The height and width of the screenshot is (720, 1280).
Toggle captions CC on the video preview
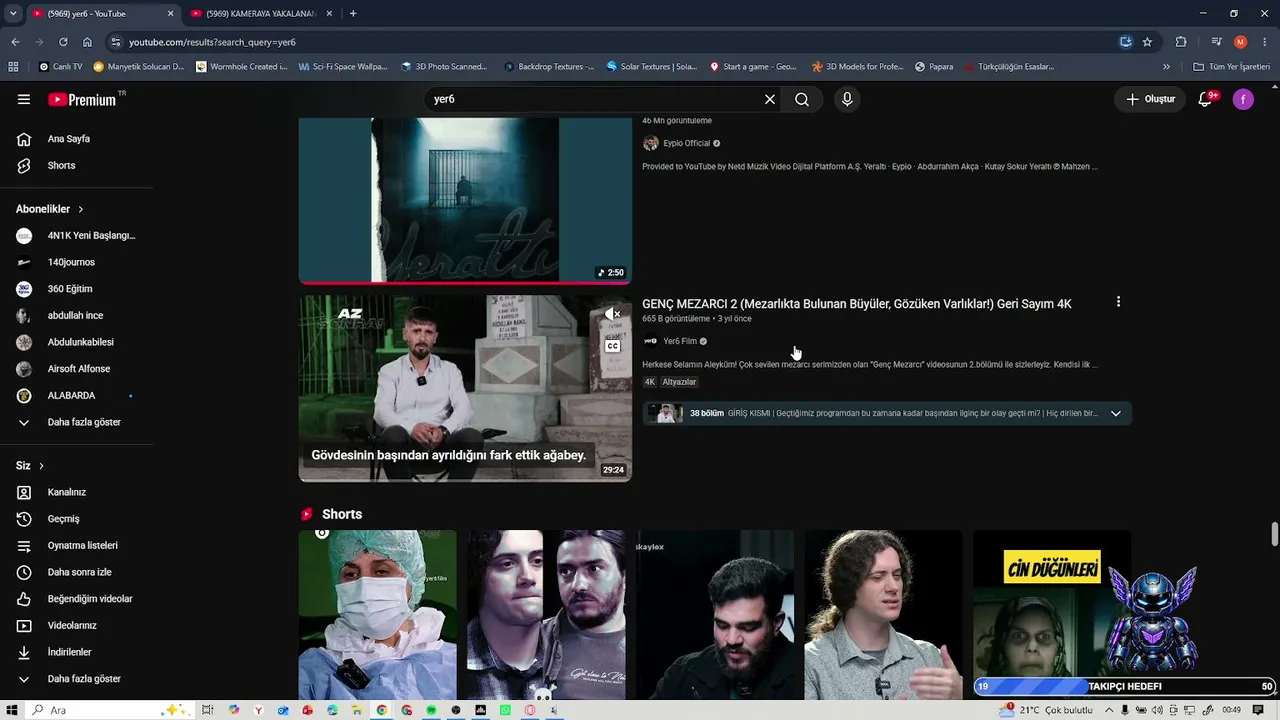click(x=612, y=346)
